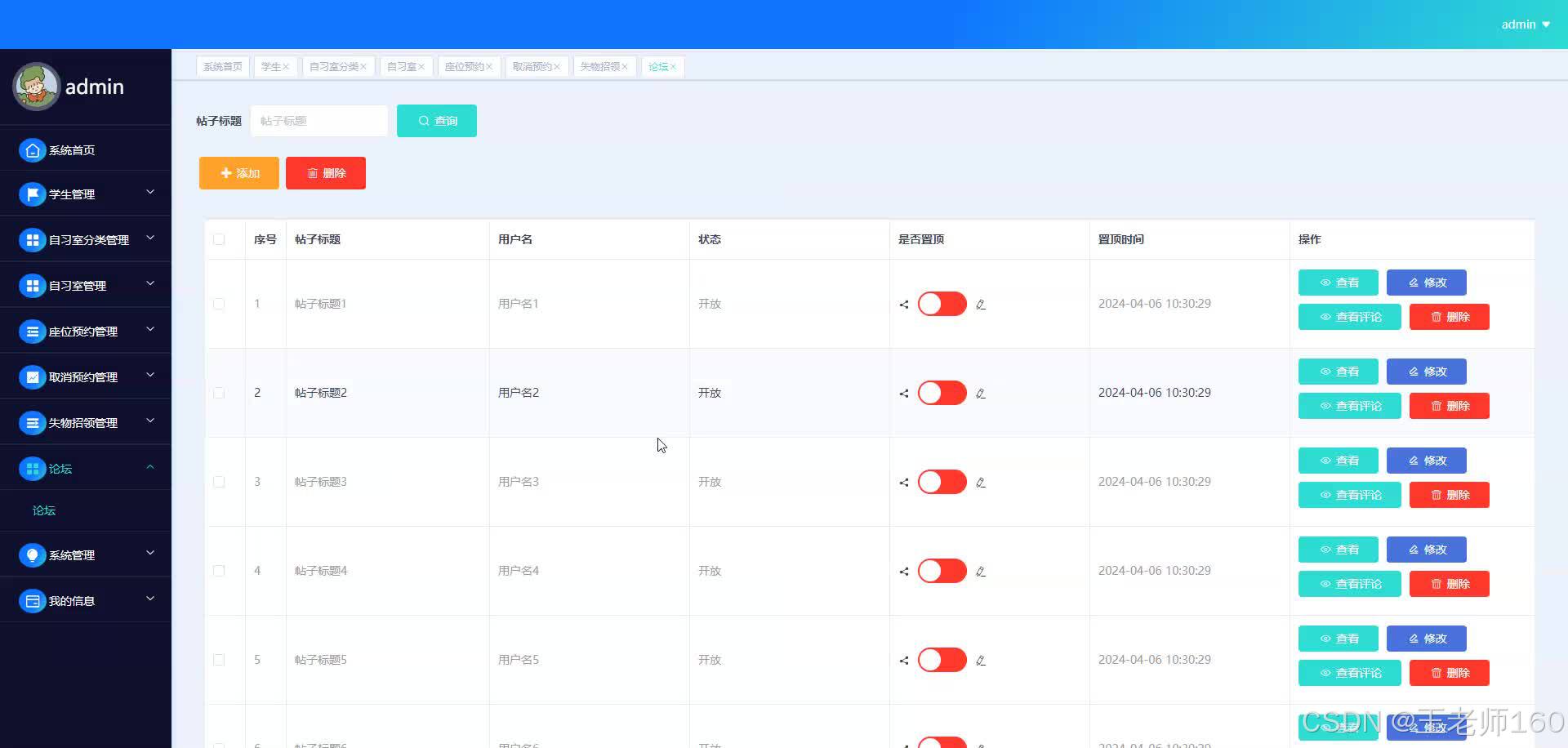Image resolution: width=1568 pixels, height=748 pixels.
Task: Toggle 是否置顶 switch for 帖子标题5
Action: click(x=942, y=660)
